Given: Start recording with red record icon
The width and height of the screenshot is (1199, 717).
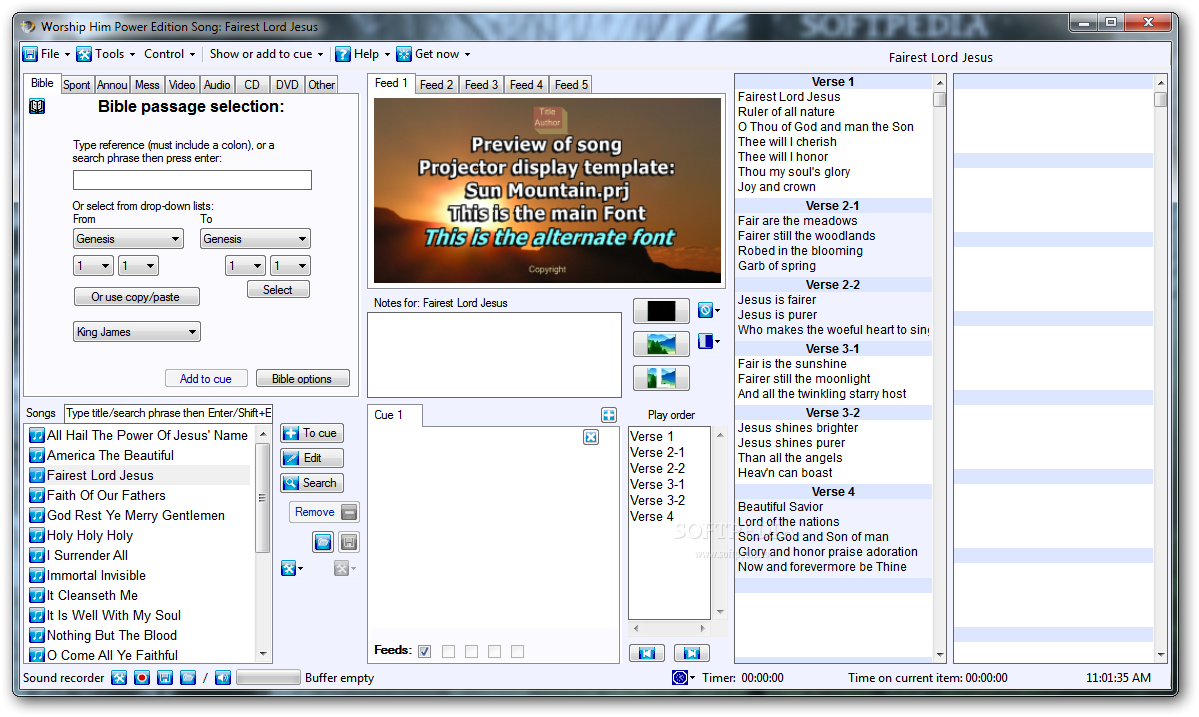Looking at the screenshot, I should coord(141,678).
